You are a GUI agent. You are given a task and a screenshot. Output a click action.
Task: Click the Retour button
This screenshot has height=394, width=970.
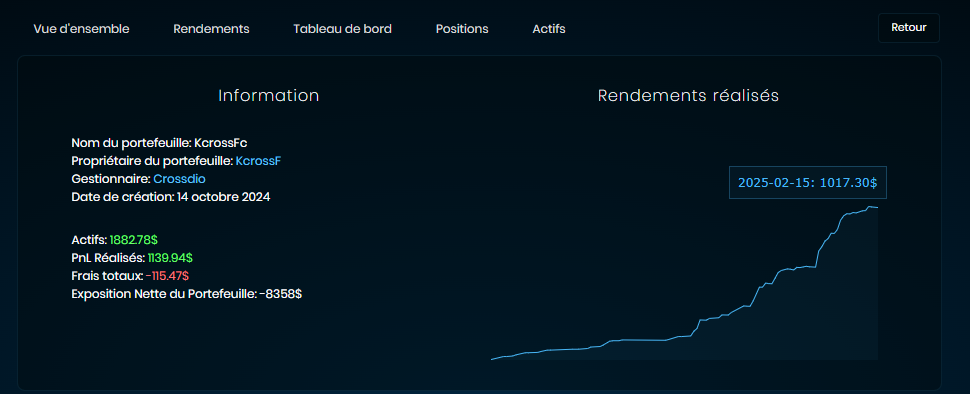[908, 28]
